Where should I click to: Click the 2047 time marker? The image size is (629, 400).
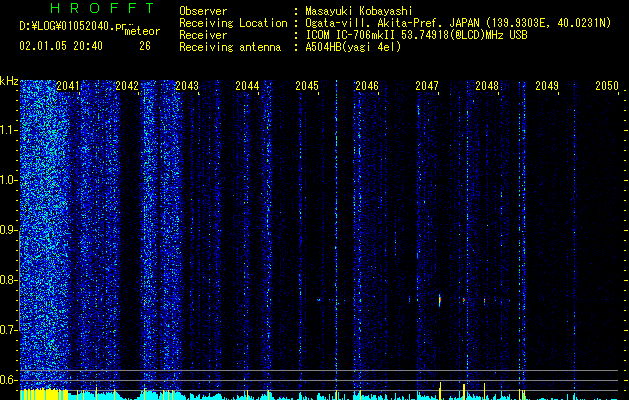(427, 86)
